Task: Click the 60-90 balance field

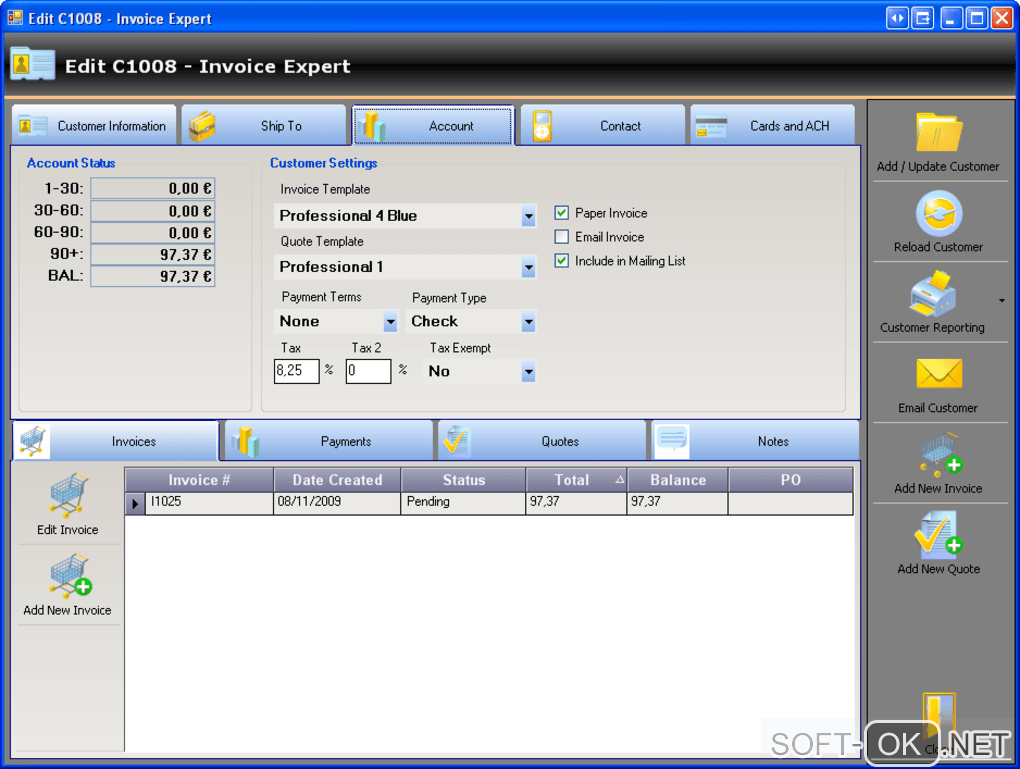Action: [x=153, y=232]
